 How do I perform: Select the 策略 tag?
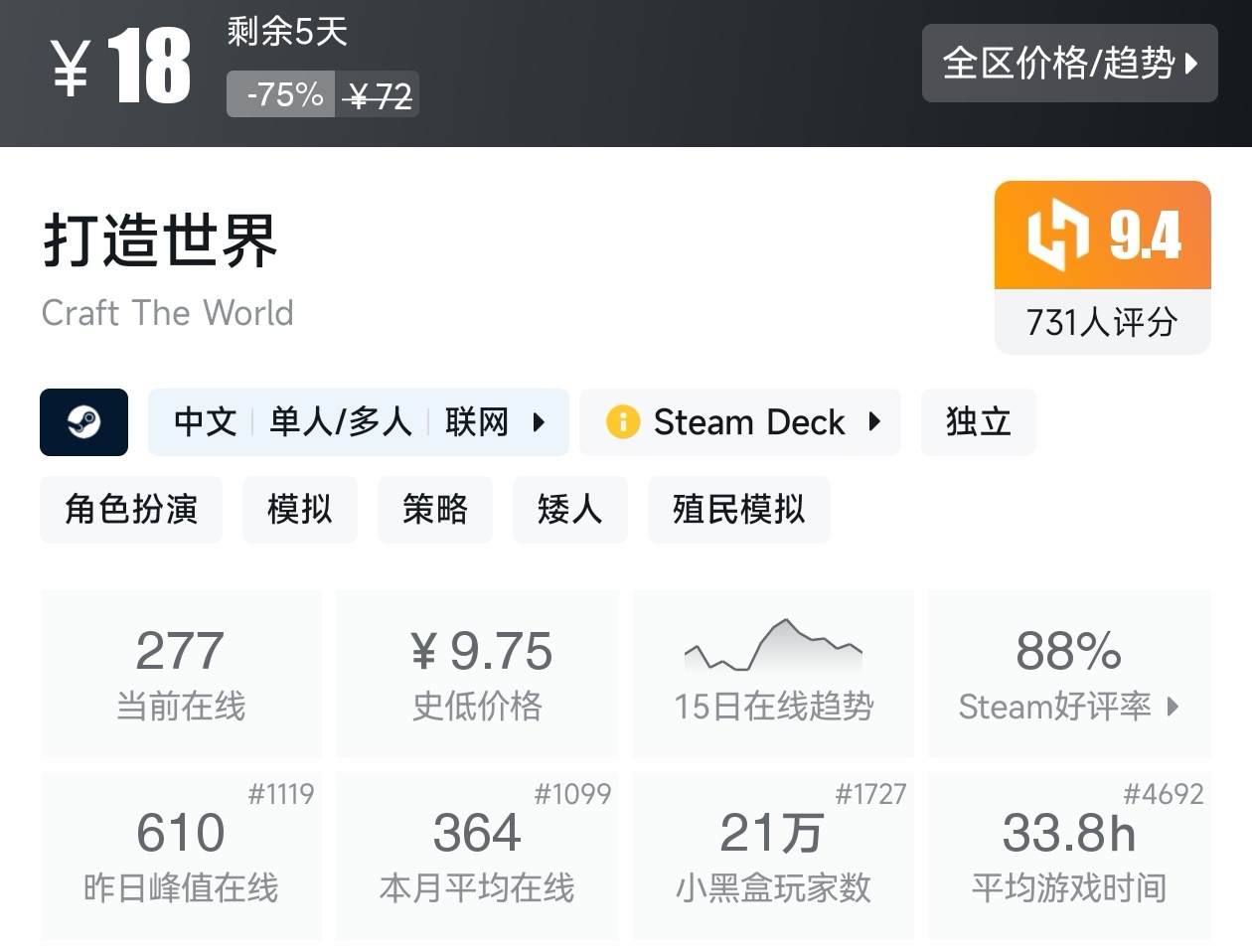[435, 510]
